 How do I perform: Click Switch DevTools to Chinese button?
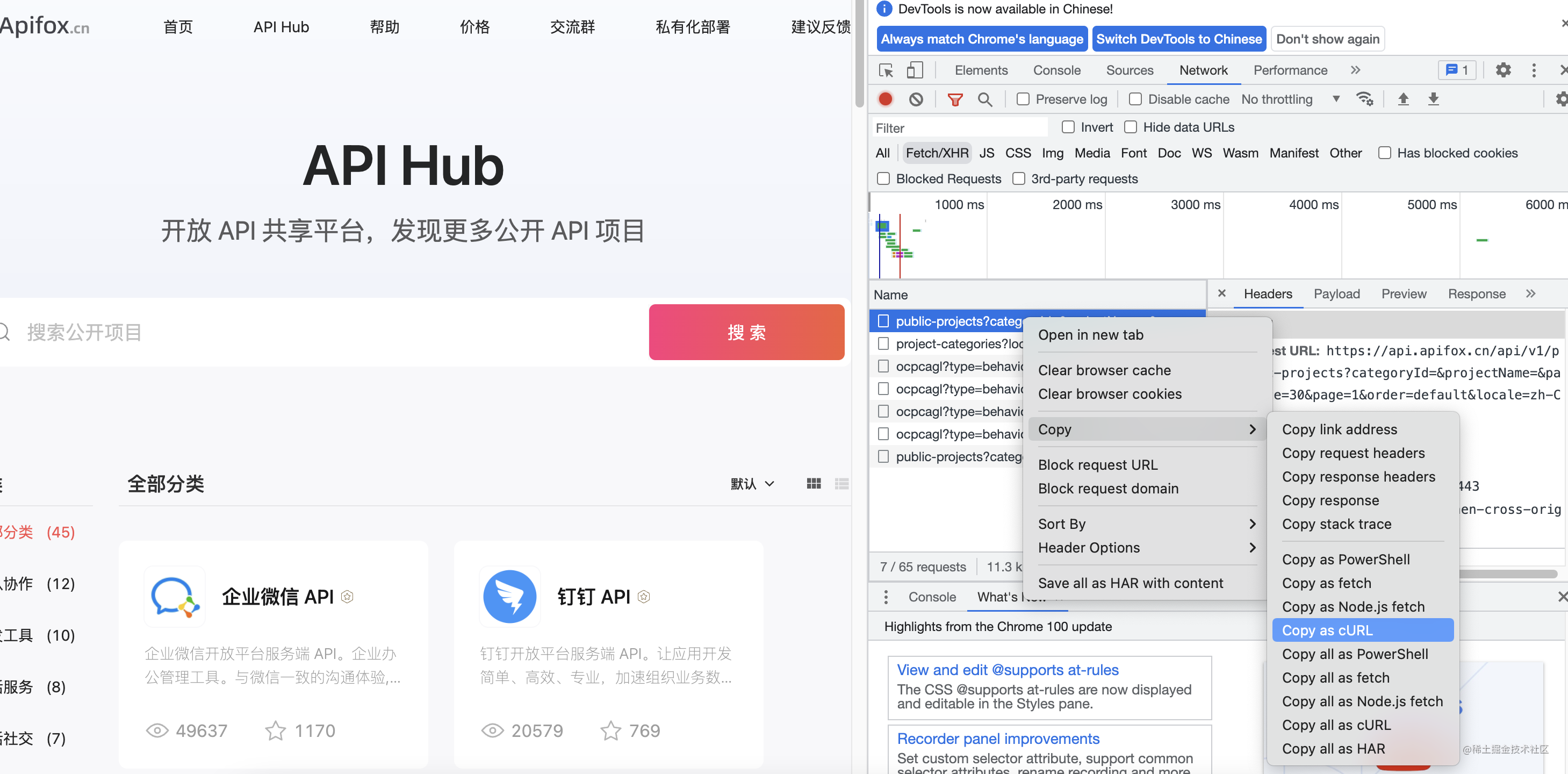(1178, 39)
